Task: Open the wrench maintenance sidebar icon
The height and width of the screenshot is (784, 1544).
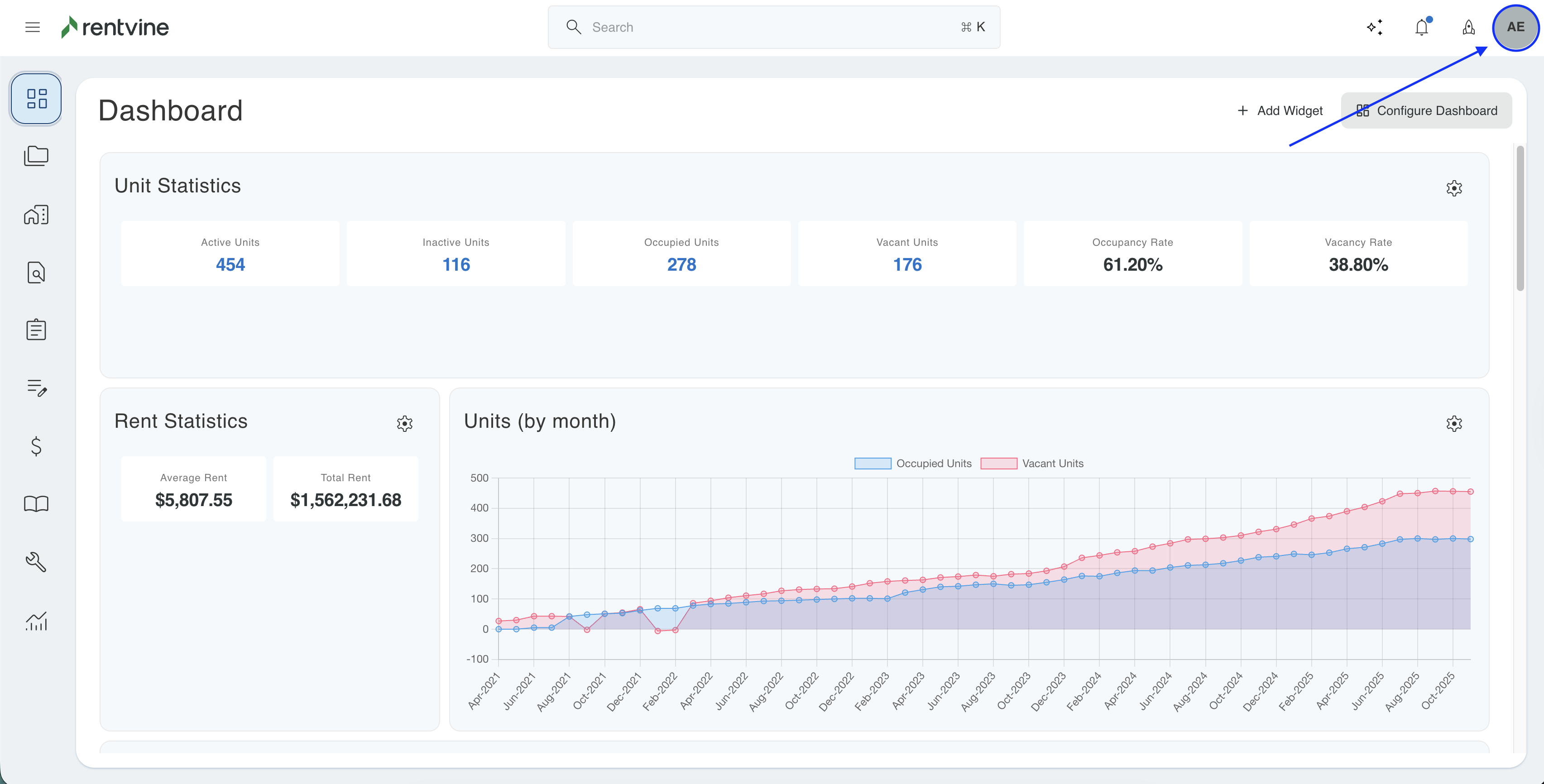Action: click(36, 562)
